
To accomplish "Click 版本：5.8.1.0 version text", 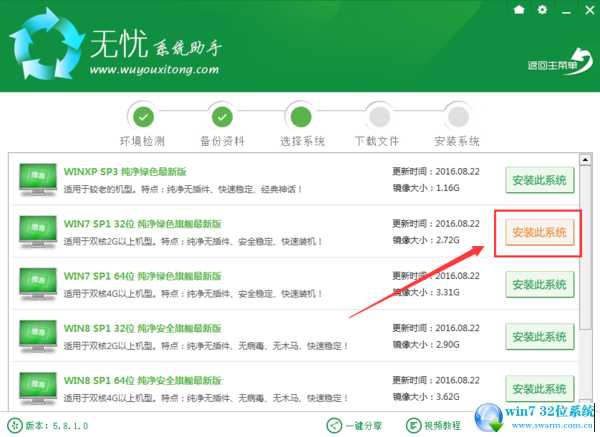I will pos(57,426).
